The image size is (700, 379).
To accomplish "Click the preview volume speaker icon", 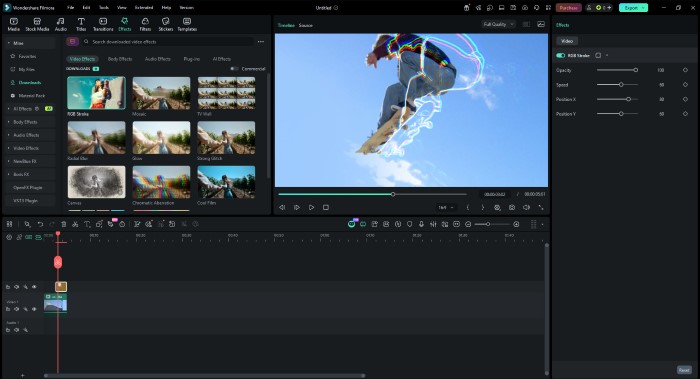I will pyautogui.click(x=526, y=208).
